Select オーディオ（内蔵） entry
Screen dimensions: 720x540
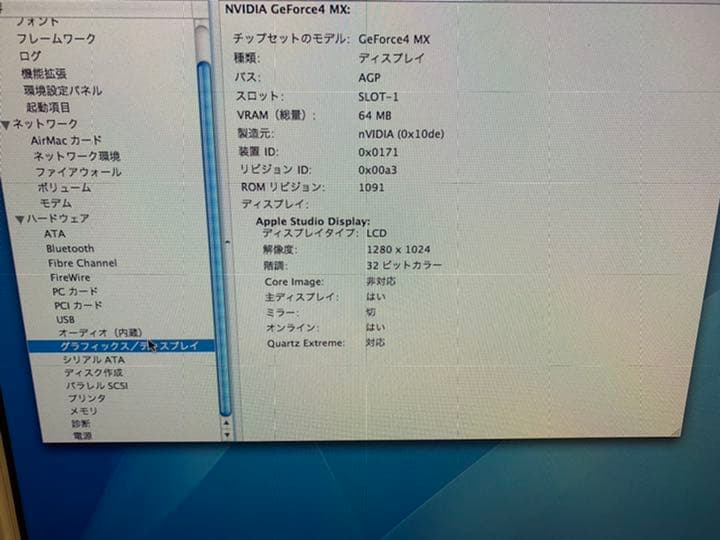(101, 332)
